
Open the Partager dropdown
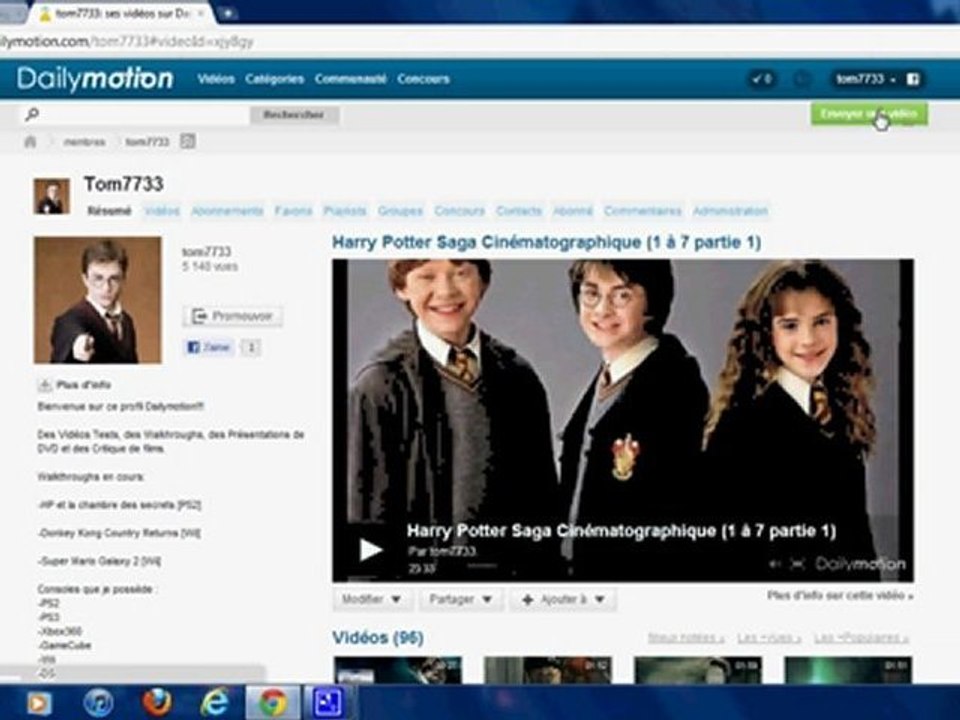pos(461,599)
